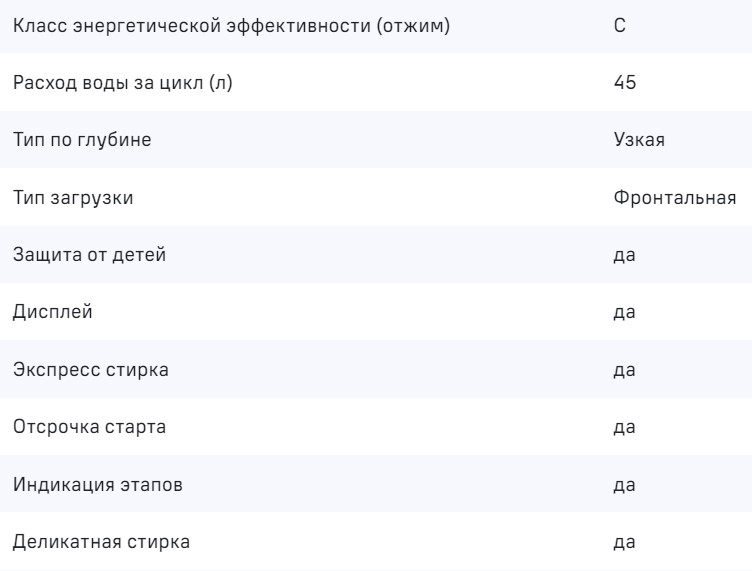This screenshot has height=571, width=752.
Task: Click the 'Расход воды за цикл (л)' label
Action: [x=123, y=82]
